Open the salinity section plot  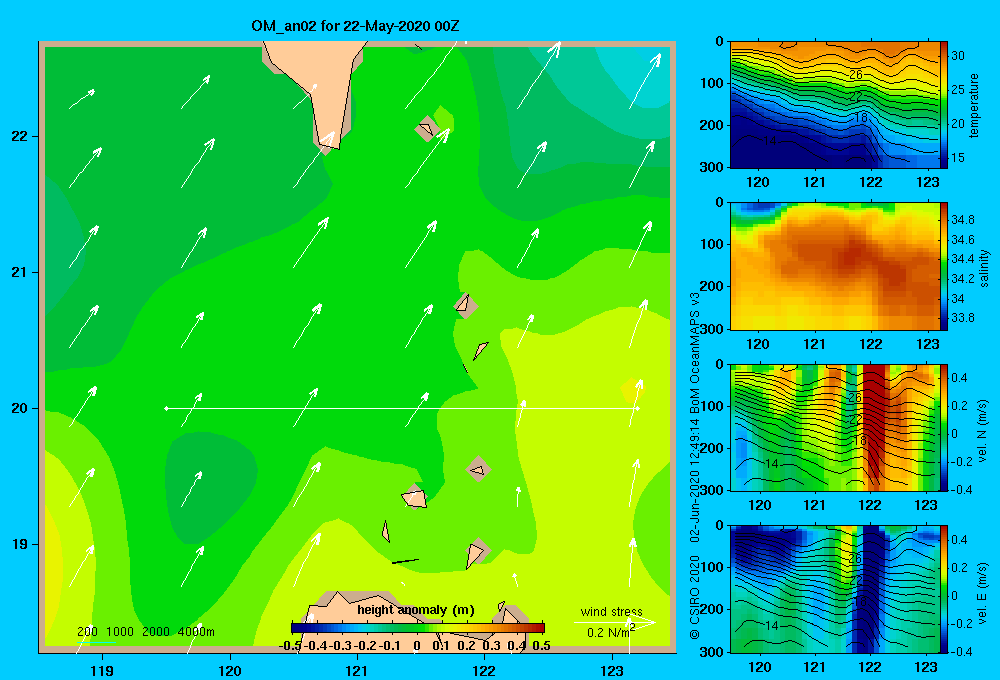[835, 266]
